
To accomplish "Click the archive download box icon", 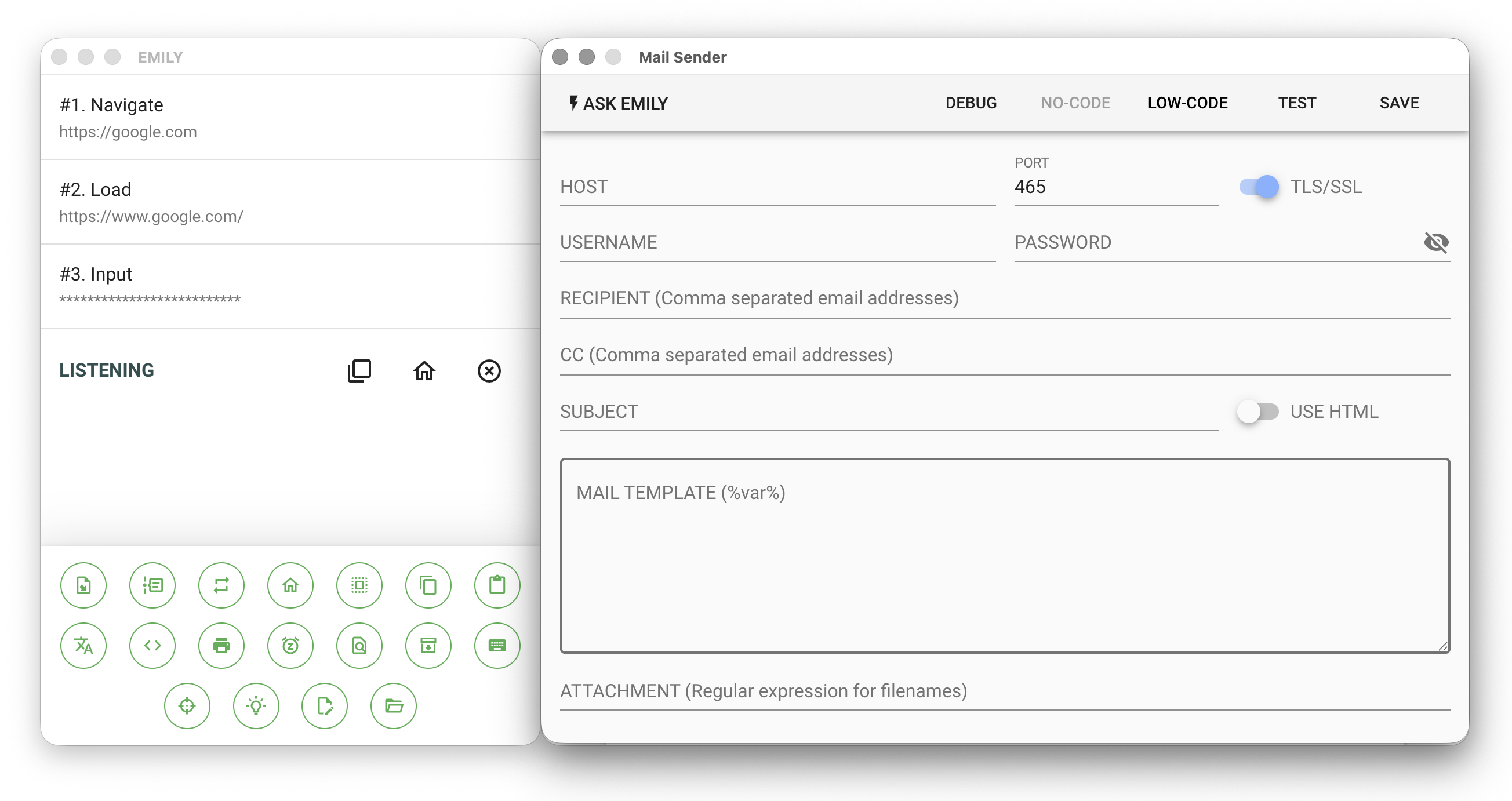I will point(428,646).
